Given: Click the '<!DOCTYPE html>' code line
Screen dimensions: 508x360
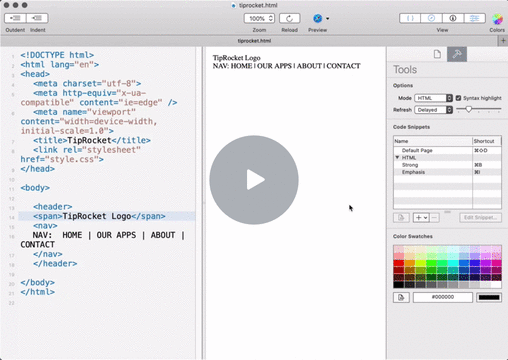Looking at the screenshot, I should [57, 55].
